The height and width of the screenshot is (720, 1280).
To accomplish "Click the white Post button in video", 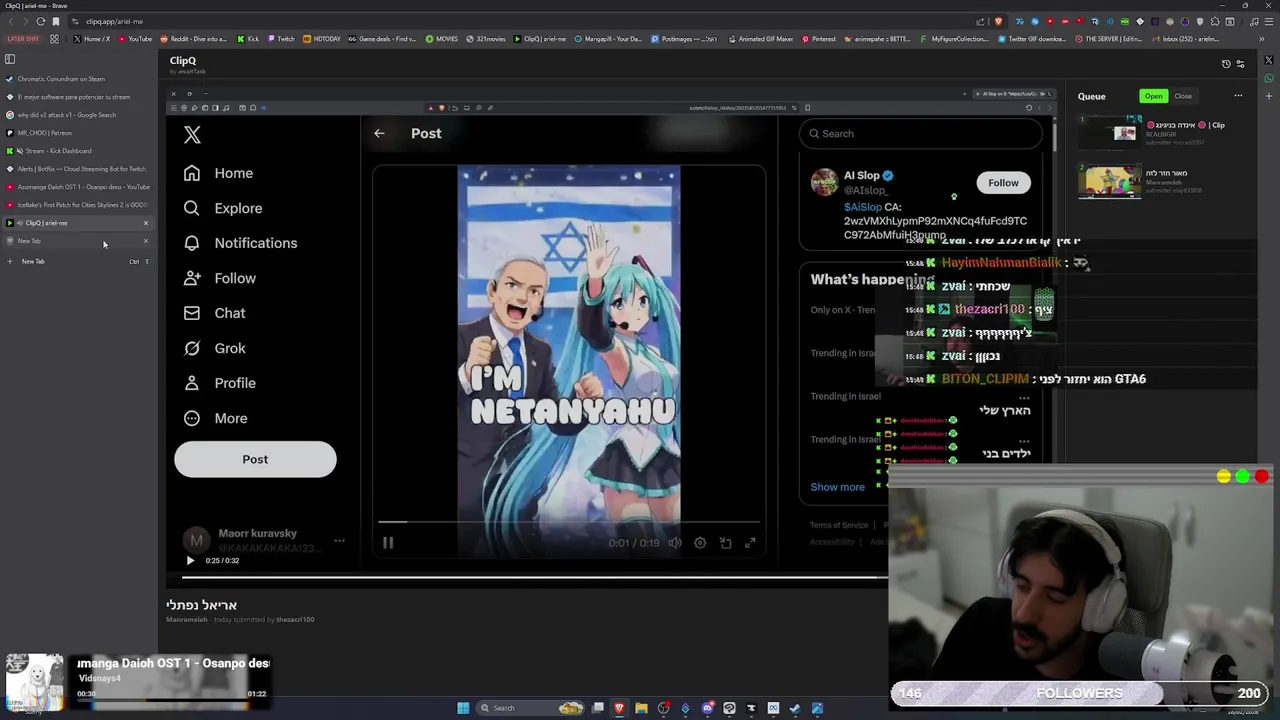I will 255,459.
